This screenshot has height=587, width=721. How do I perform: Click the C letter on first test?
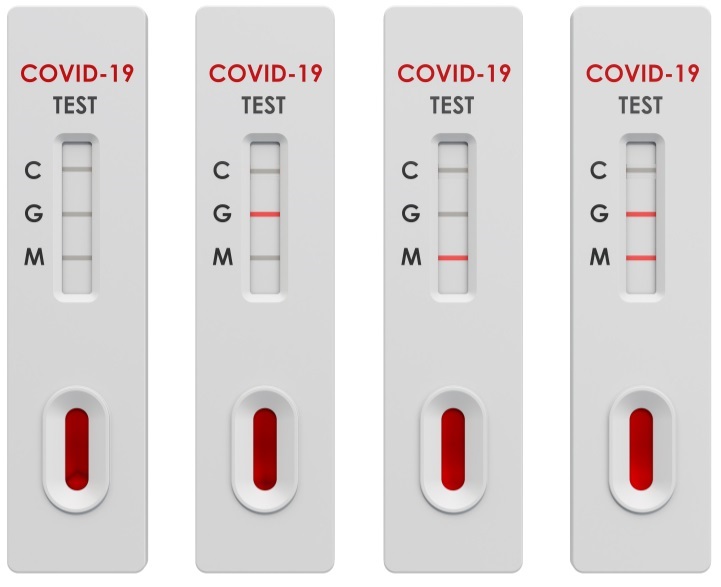tap(33, 171)
